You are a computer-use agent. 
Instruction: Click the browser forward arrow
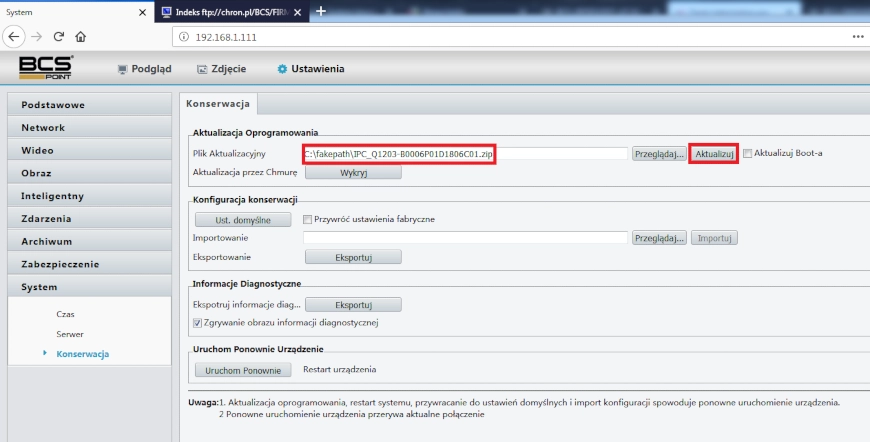[37, 37]
